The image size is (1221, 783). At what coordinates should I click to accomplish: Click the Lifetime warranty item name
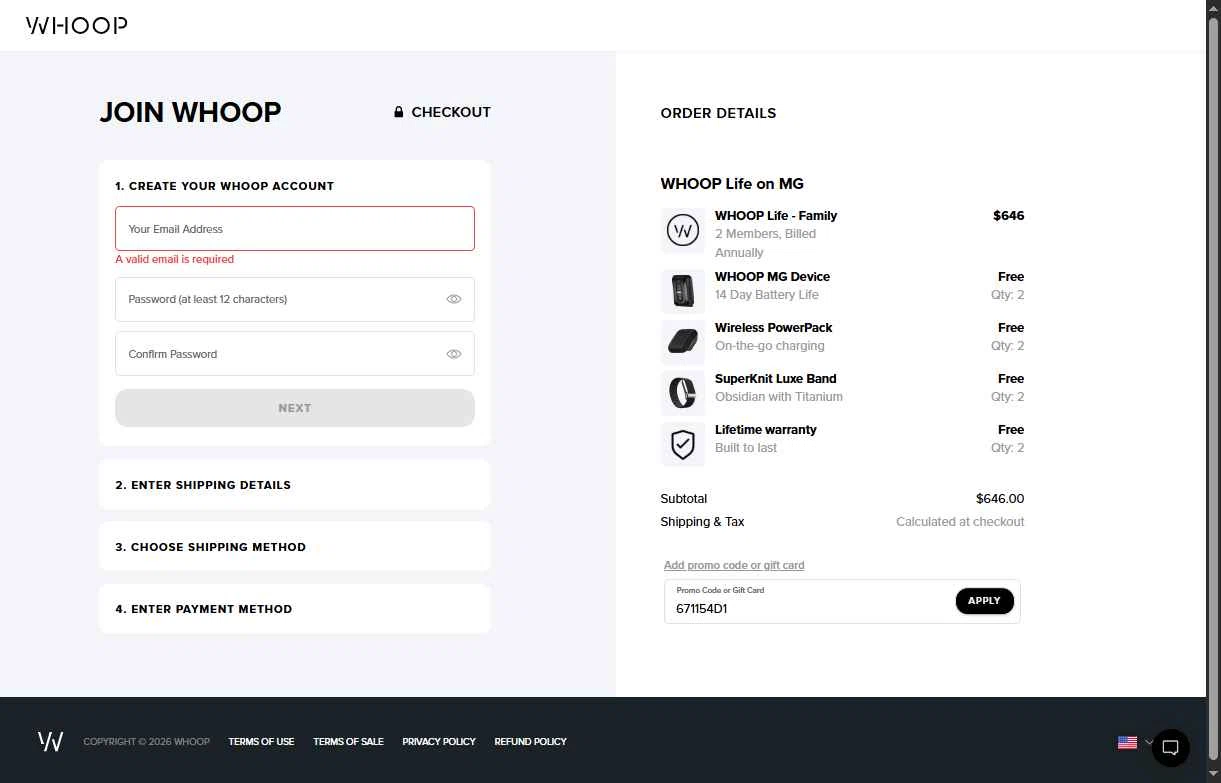765,430
